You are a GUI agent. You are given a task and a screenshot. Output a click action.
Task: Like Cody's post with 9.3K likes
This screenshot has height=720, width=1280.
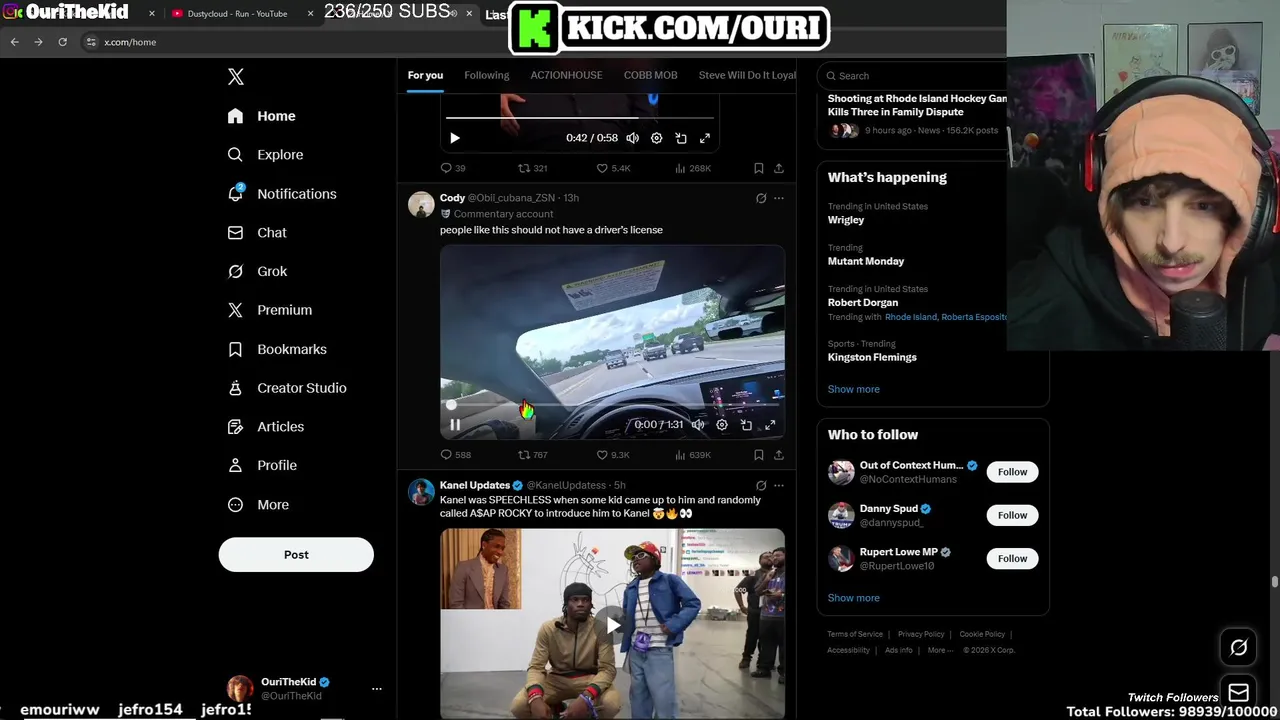click(x=613, y=455)
